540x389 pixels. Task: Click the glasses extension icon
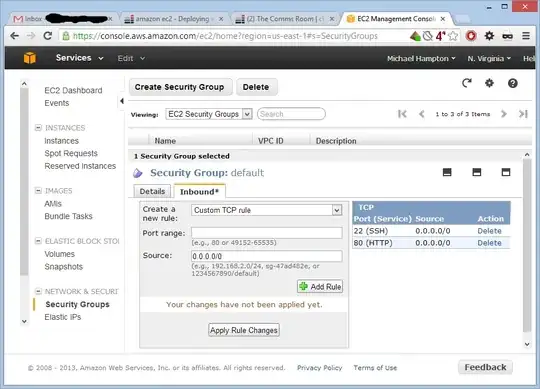[x=507, y=36]
